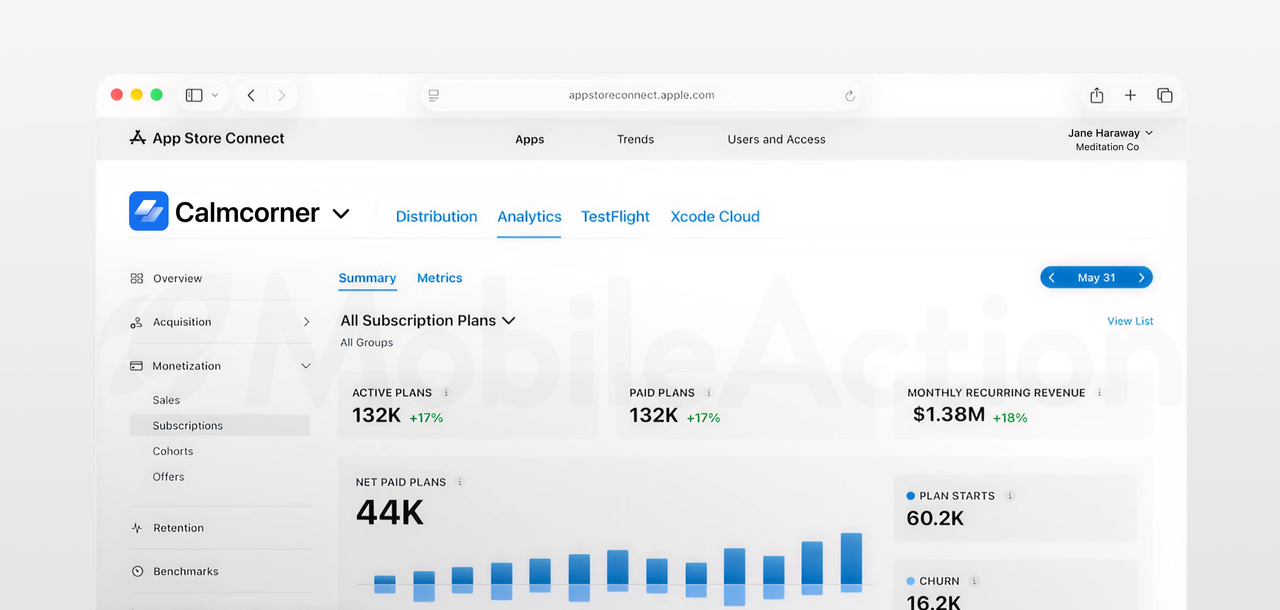This screenshot has width=1280, height=610.
Task: Click the info icon next to Net Paid Plans
Action: pos(460,482)
